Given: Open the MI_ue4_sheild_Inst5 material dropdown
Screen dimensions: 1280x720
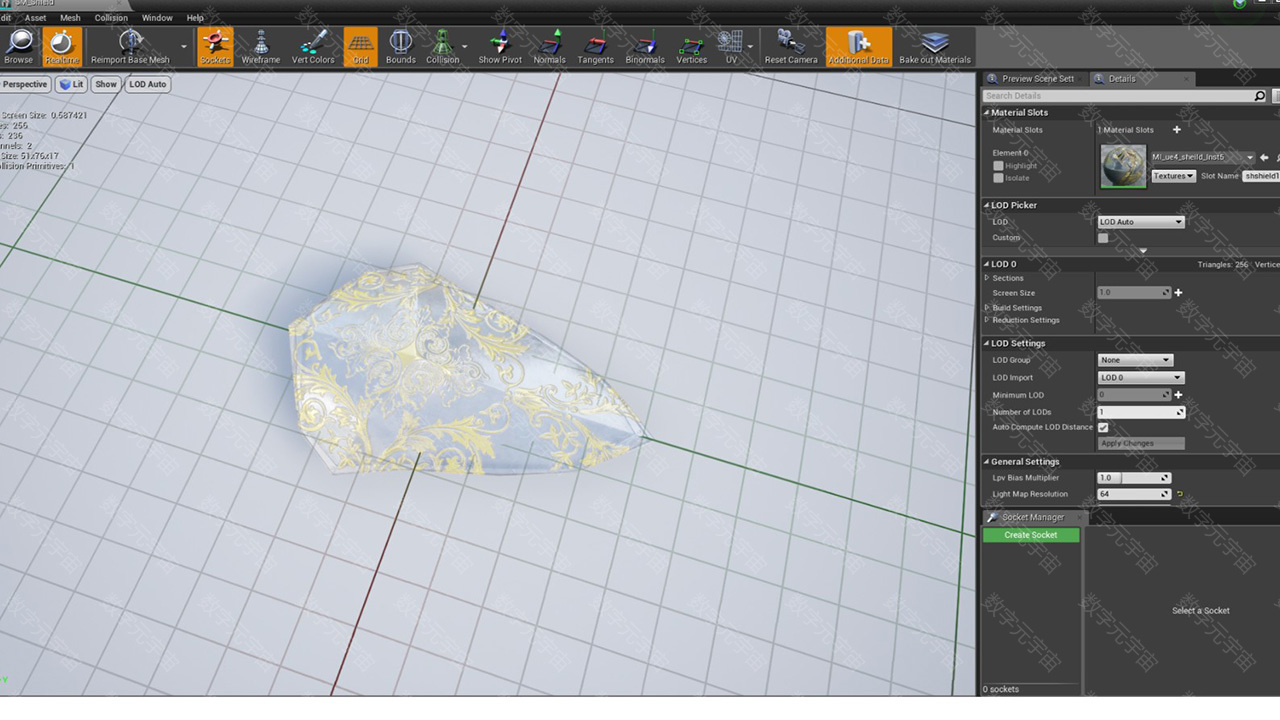Looking at the screenshot, I should 1203,157.
